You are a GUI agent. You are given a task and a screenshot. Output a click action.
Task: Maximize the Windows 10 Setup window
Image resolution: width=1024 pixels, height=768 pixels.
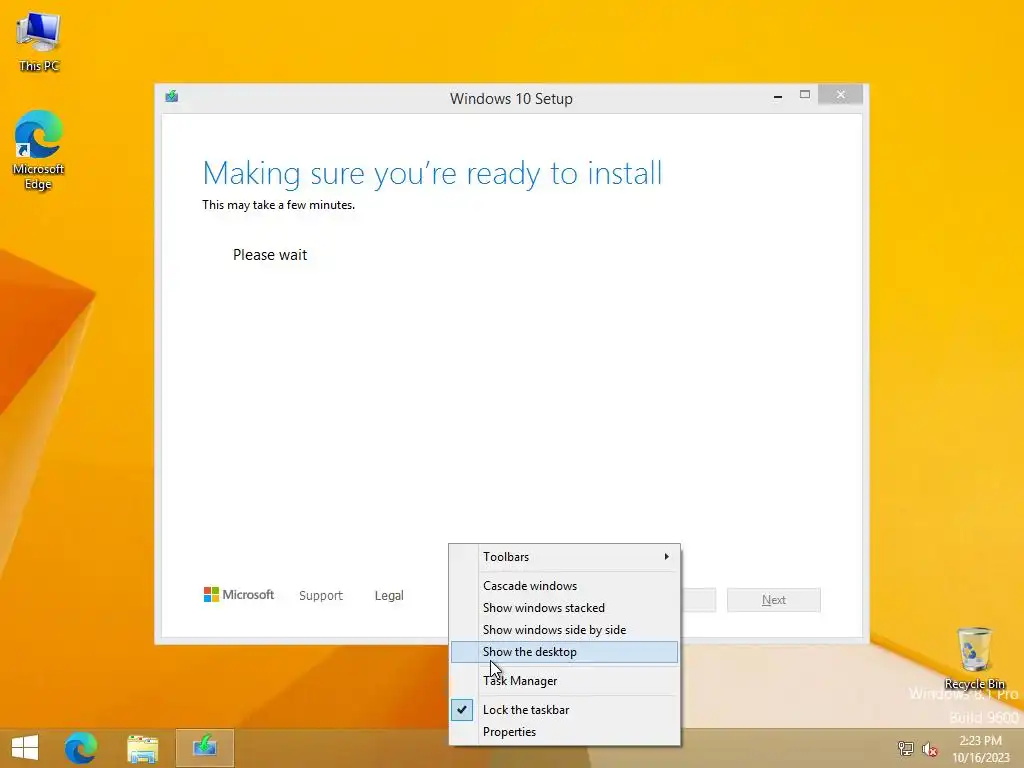tap(805, 95)
